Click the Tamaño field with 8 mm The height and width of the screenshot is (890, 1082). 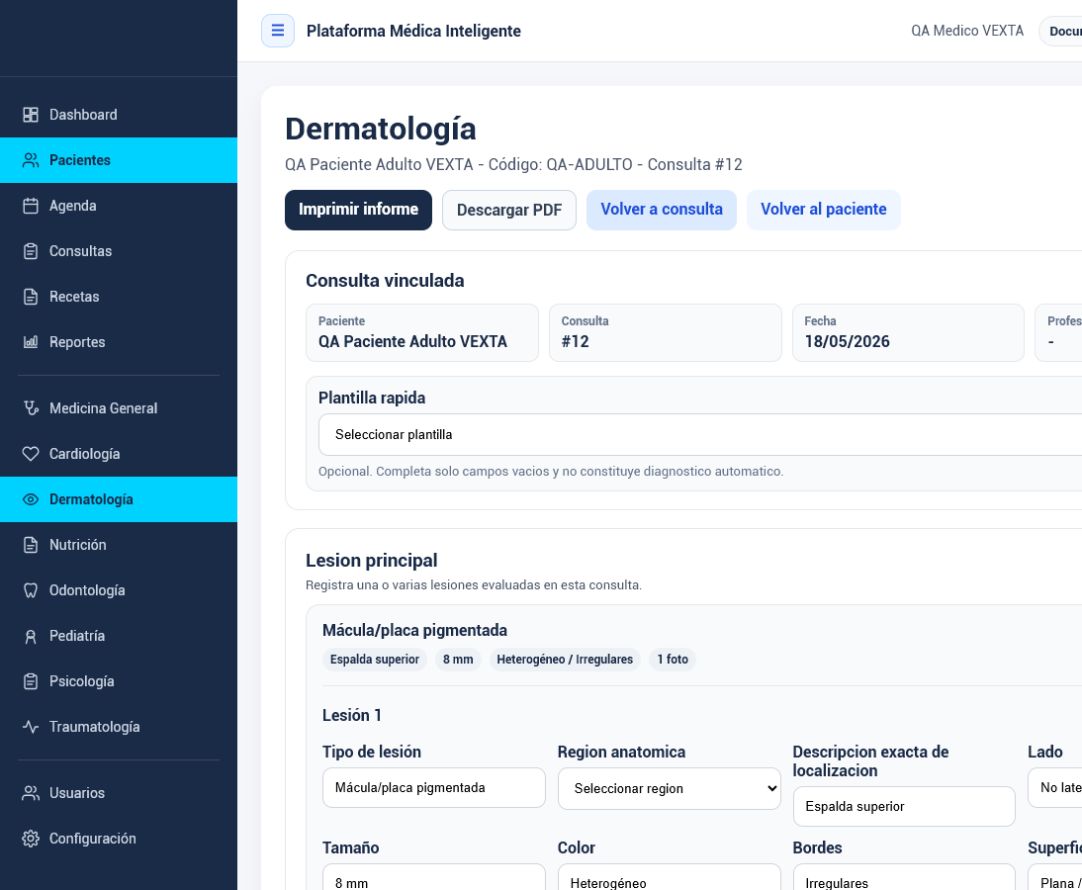pos(433,877)
